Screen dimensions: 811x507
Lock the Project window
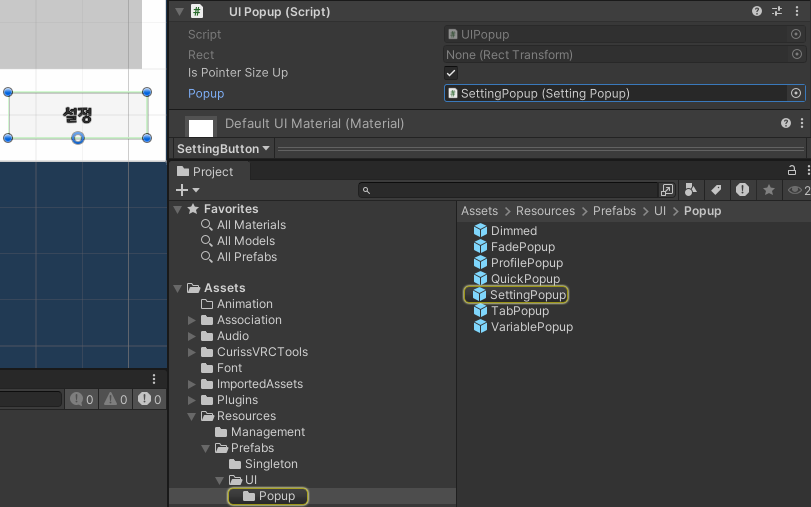point(791,170)
